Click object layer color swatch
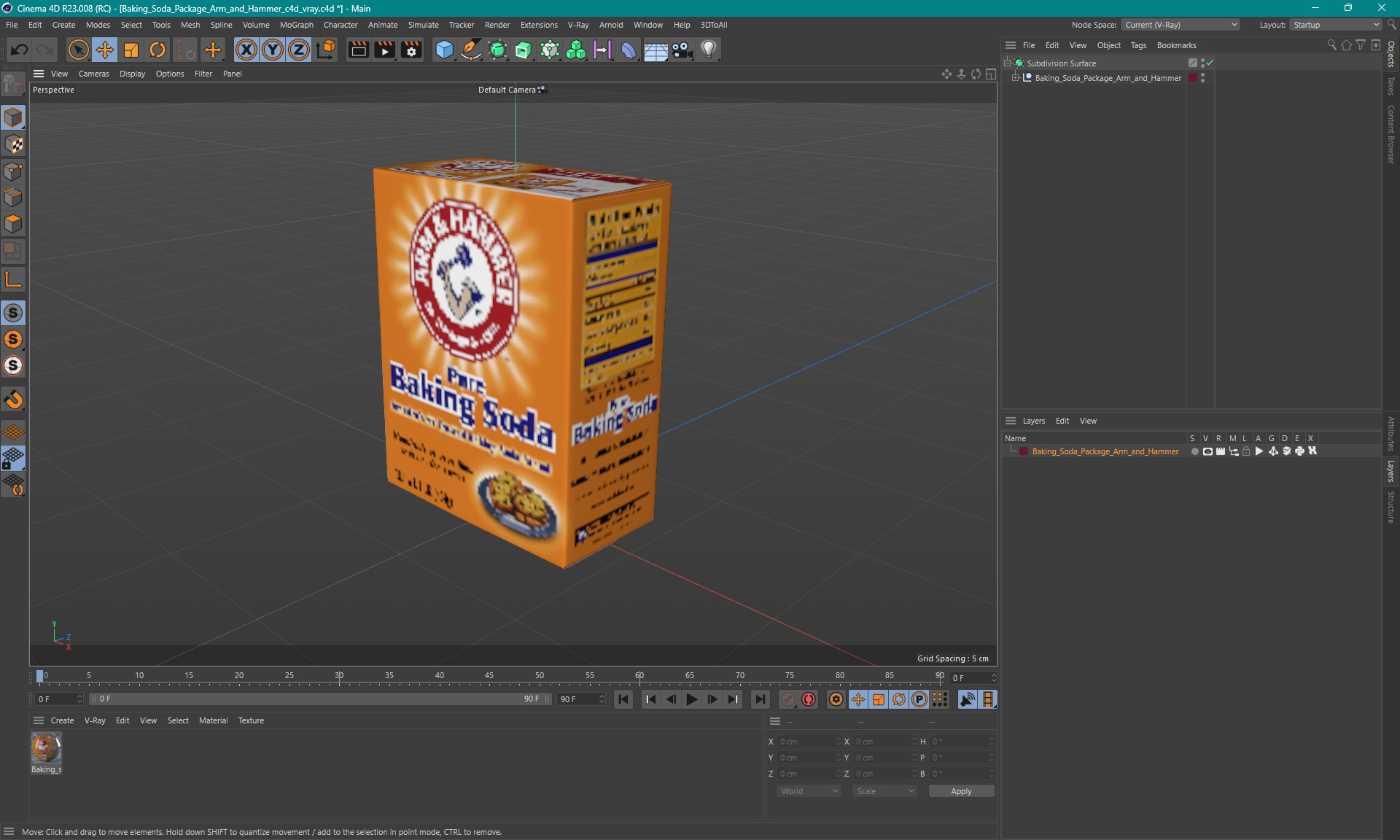 (x=1193, y=78)
